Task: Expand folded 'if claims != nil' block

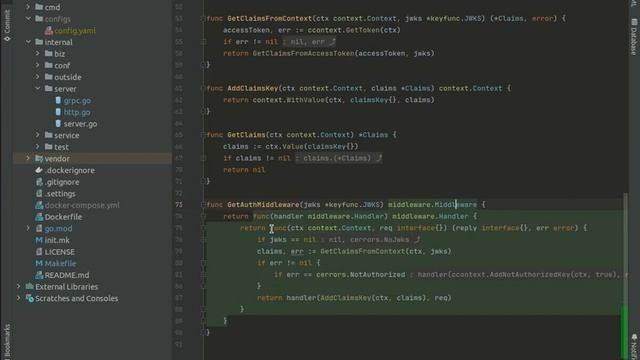Action: [339, 158]
